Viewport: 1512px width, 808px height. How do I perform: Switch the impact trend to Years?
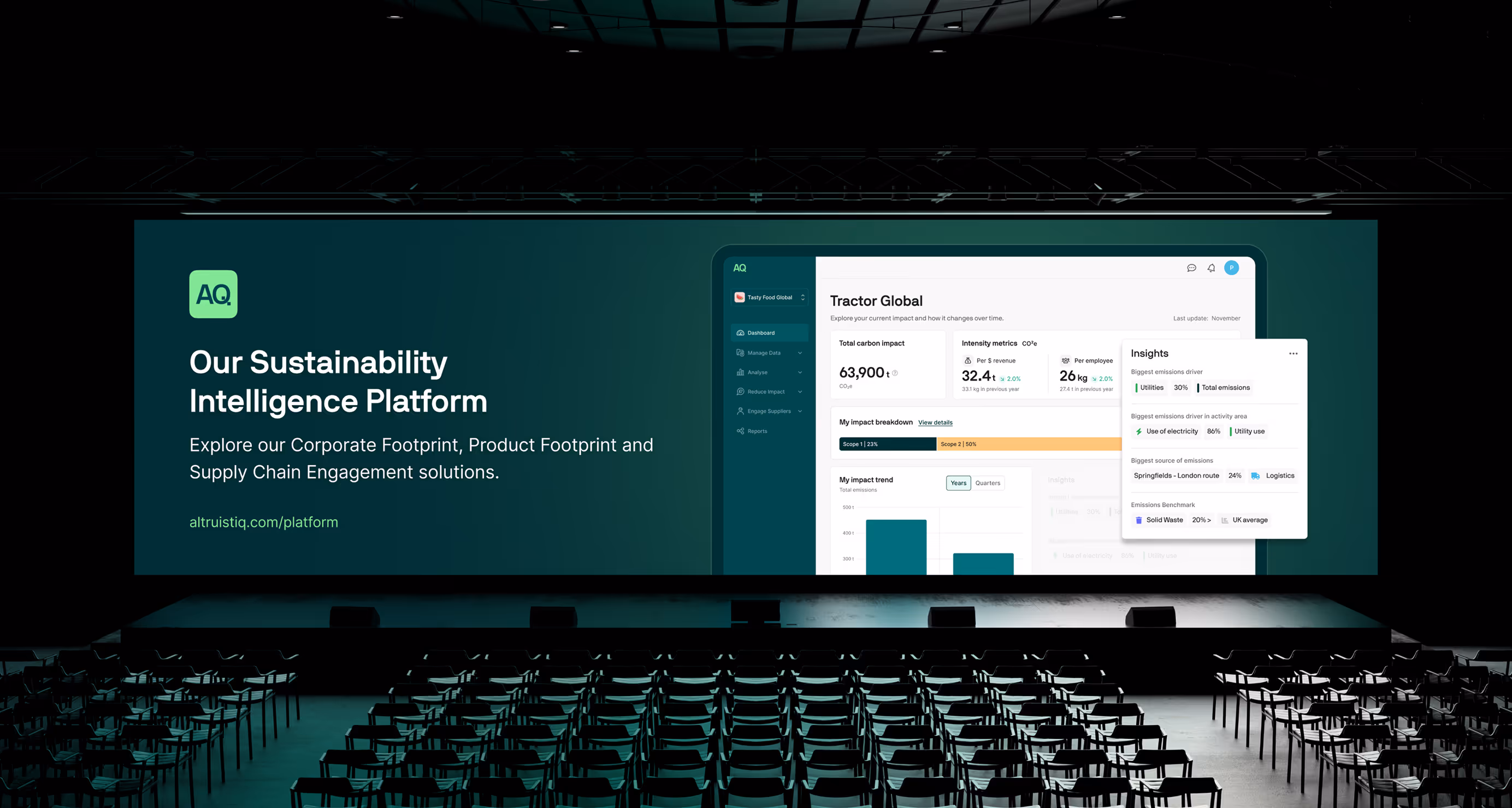click(x=958, y=483)
